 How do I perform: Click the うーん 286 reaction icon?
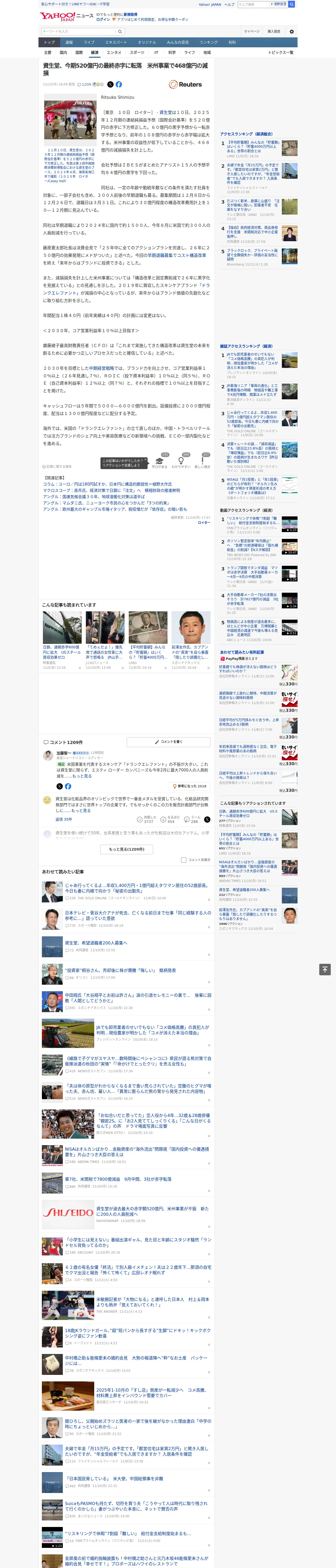click(x=192, y=819)
